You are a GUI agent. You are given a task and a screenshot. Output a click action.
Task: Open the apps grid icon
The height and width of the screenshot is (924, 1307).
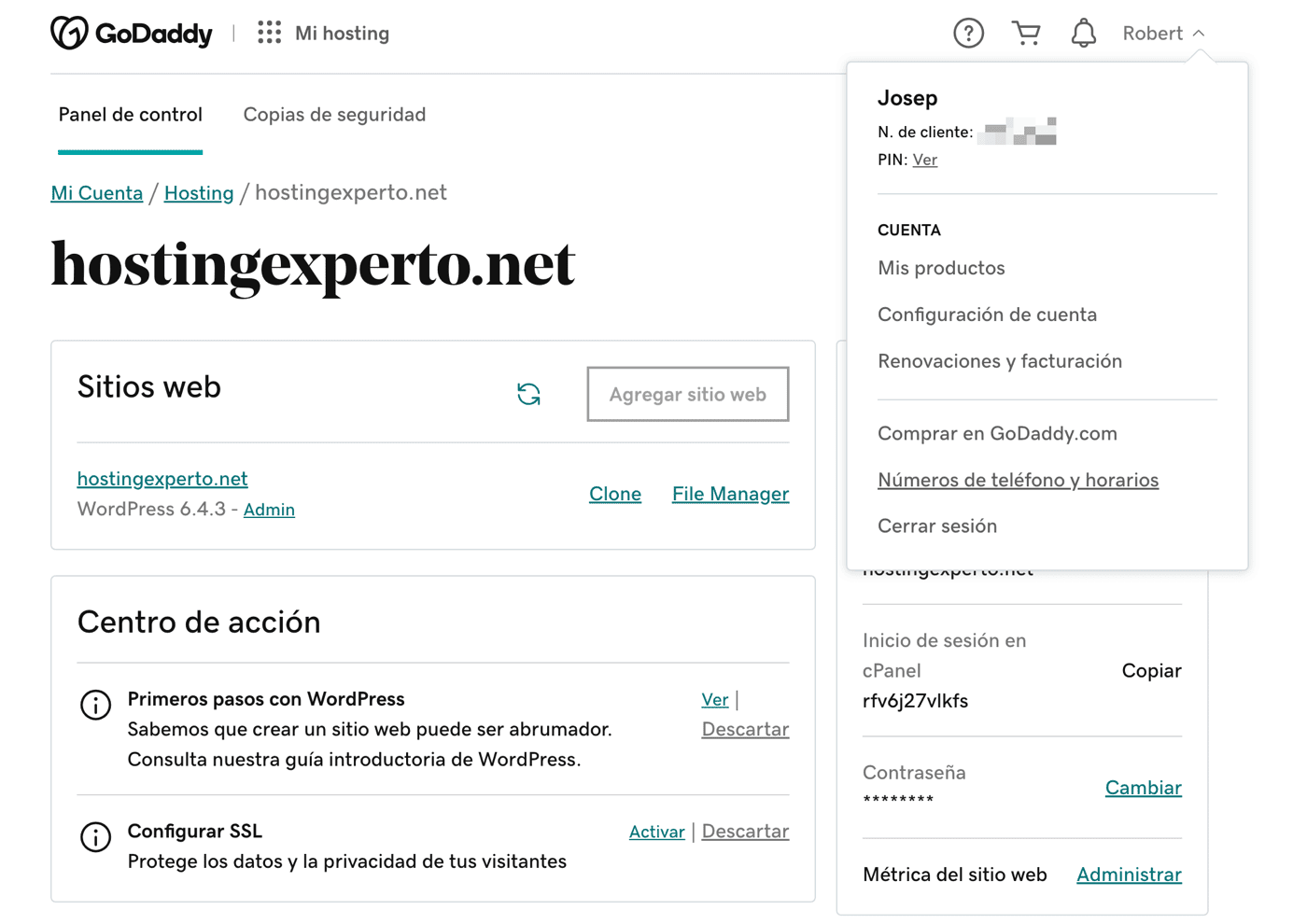point(269,33)
